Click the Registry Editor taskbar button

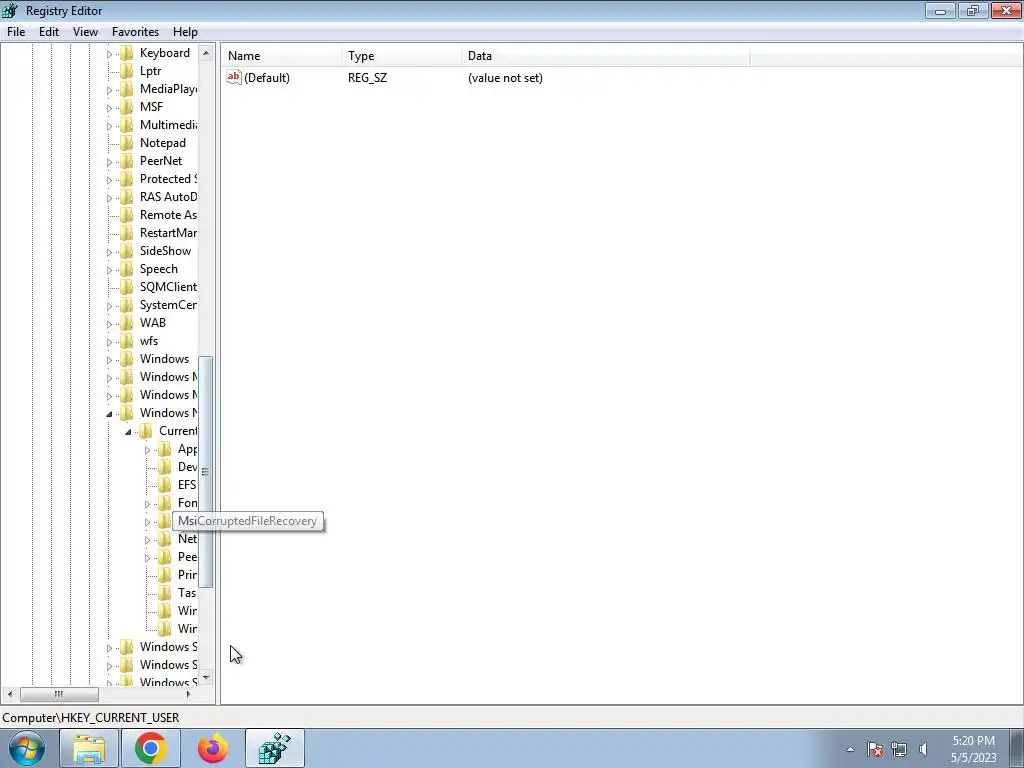[275, 748]
